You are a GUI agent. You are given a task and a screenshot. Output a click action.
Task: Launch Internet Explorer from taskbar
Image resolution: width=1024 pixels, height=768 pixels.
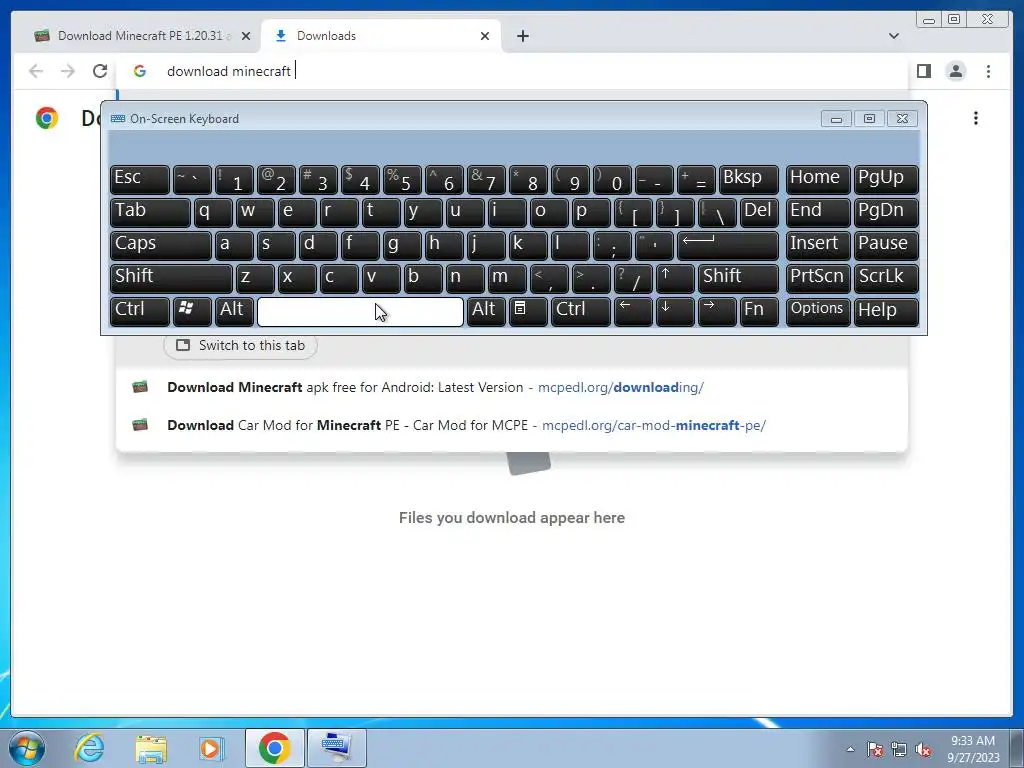[89, 748]
